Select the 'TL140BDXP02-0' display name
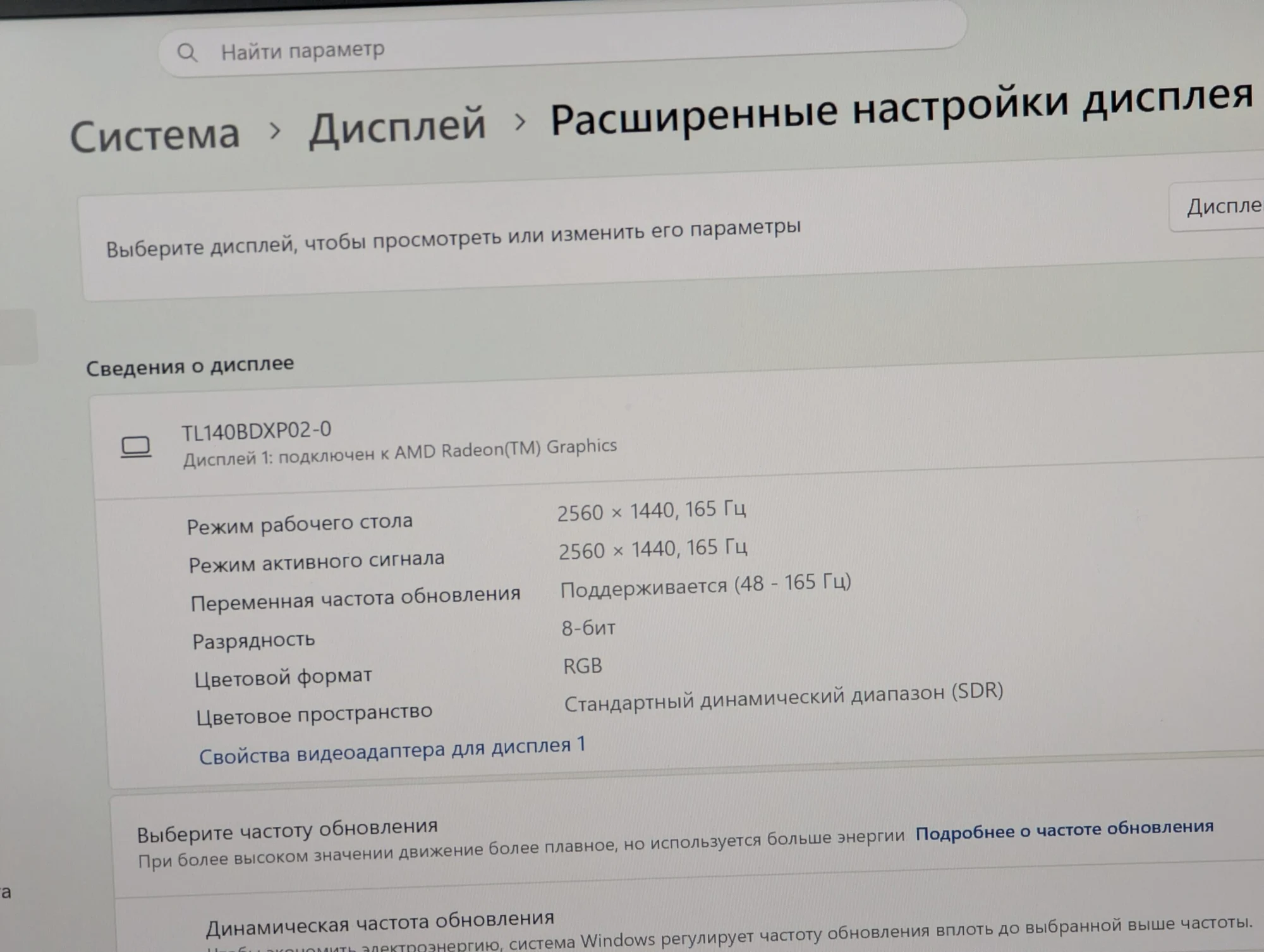Image resolution: width=1264 pixels, height=952 pixels. pos(256,431)
